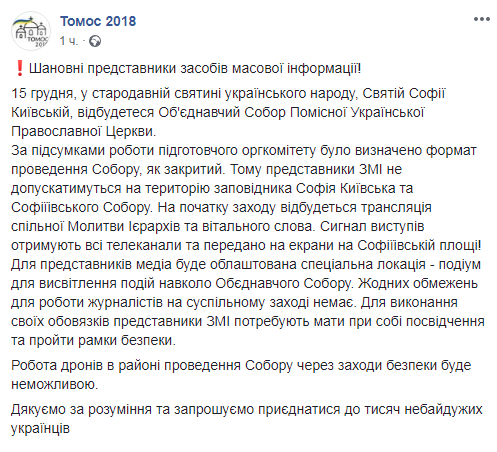Image resolution: width=497 pixels, height=452 pixels.
Task: Click the line starting 'допускатимуться на територію'
Action: 212,189
